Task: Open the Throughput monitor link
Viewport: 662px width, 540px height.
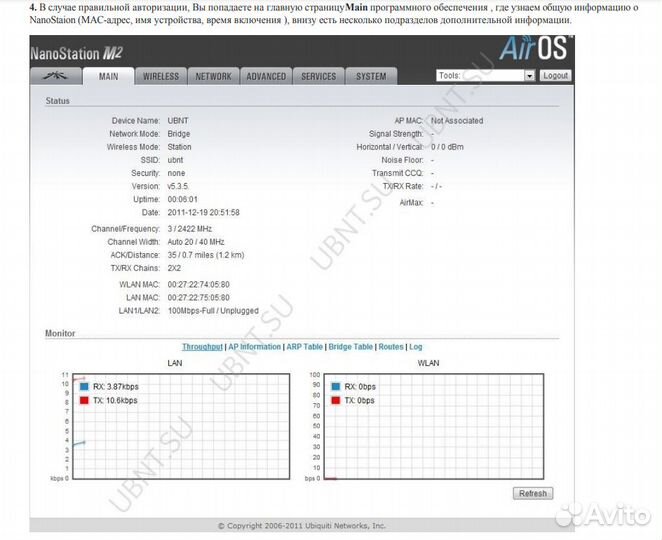Action: 202,347
